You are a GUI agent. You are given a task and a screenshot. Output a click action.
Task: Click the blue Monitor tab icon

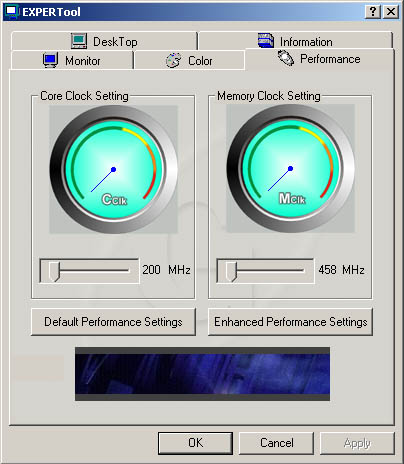pos(50,60)
